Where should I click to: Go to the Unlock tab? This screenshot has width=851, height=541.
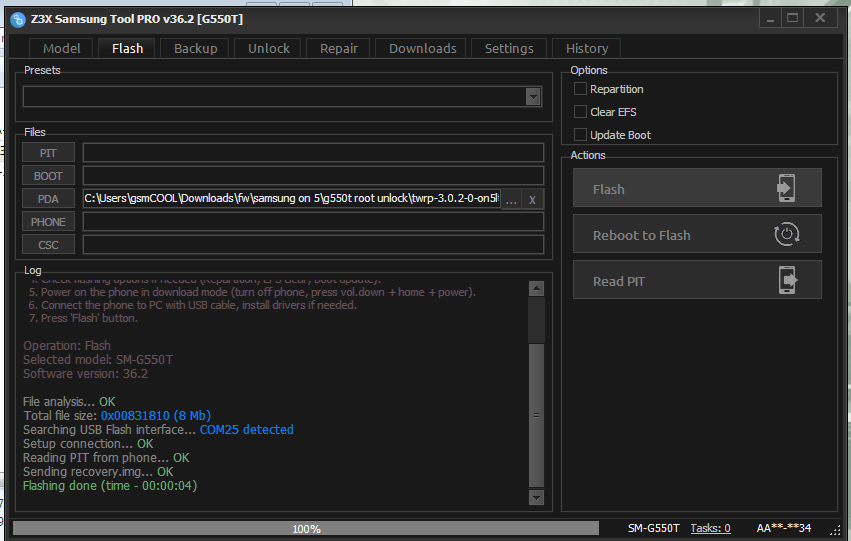tap(269, 48)
